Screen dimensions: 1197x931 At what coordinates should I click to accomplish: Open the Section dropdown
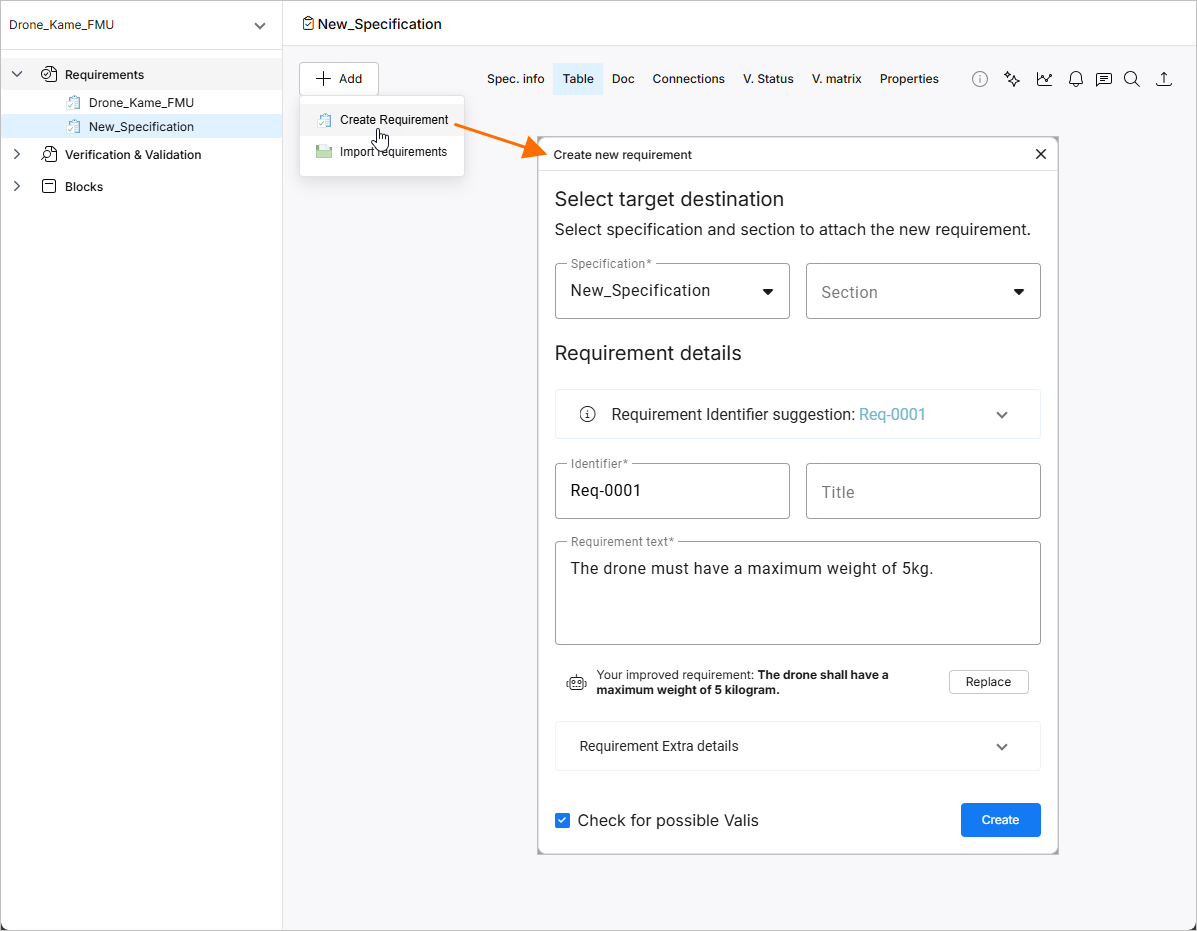[x=923, y=292]
